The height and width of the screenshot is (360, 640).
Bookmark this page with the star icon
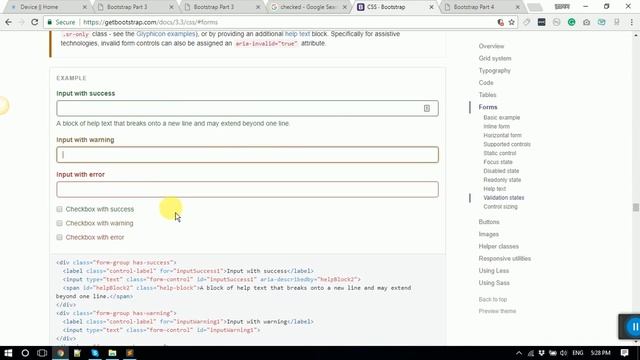pos(511,22)
